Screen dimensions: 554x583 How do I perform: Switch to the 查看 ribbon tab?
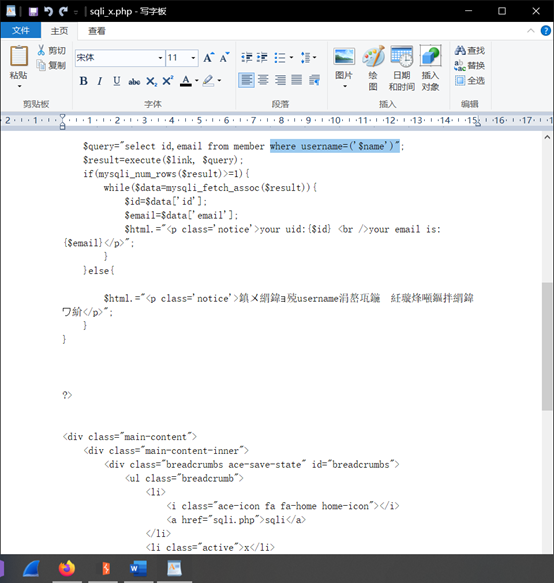[97, 31]
